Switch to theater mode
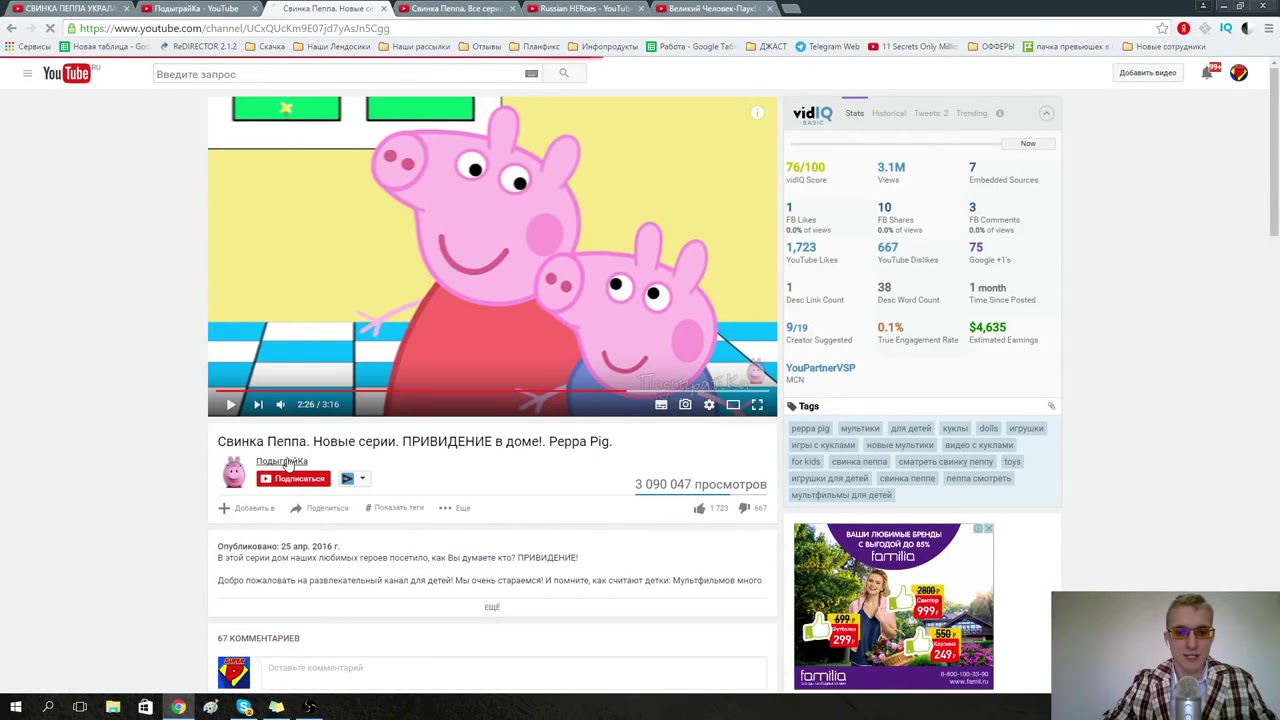The width and height of the screenshot is (1280, 720). (733, 404)
